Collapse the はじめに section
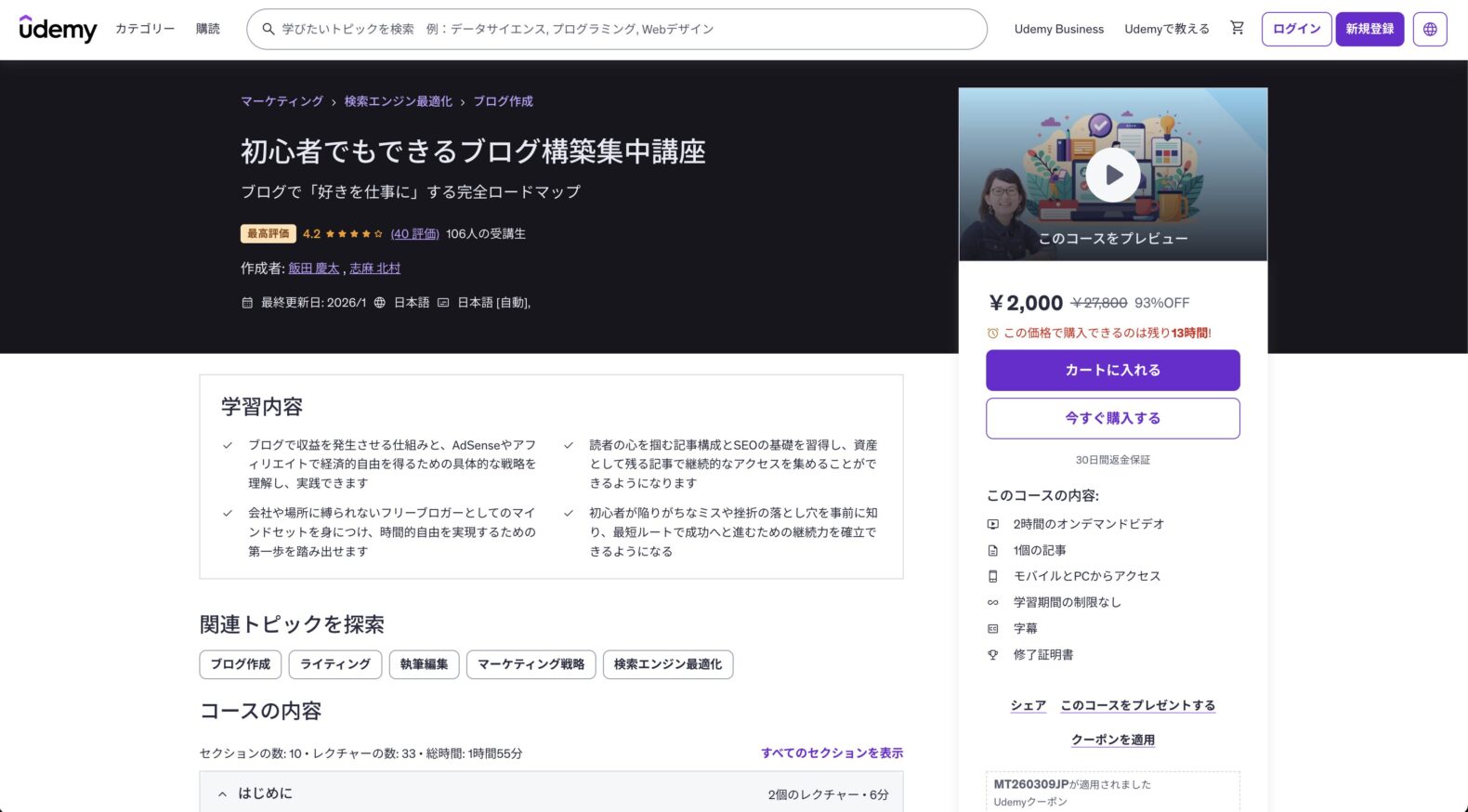Viewport: 1468px width, 812px height. tap(223, 793)
